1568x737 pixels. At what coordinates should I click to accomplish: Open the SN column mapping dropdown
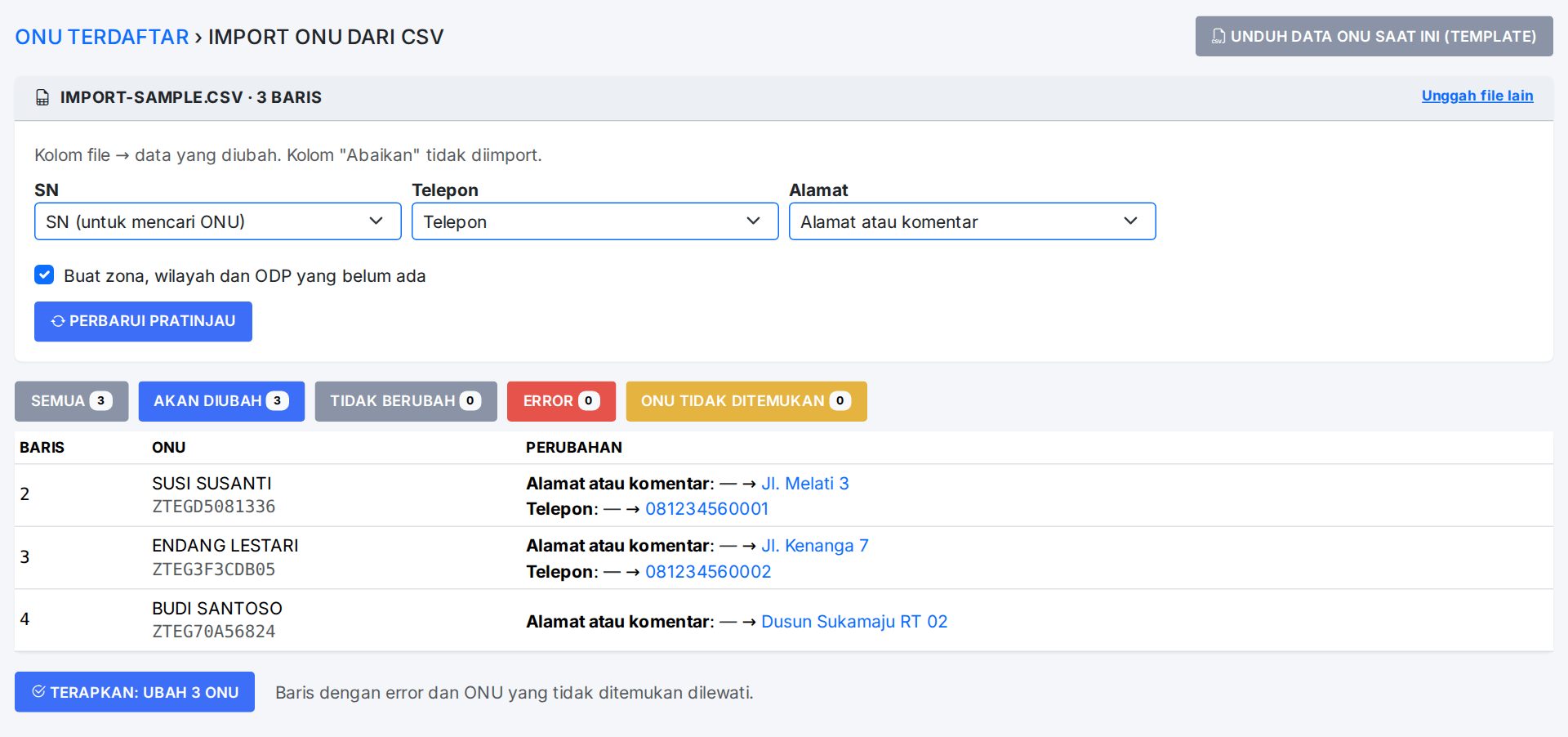(x=217, y=221)
